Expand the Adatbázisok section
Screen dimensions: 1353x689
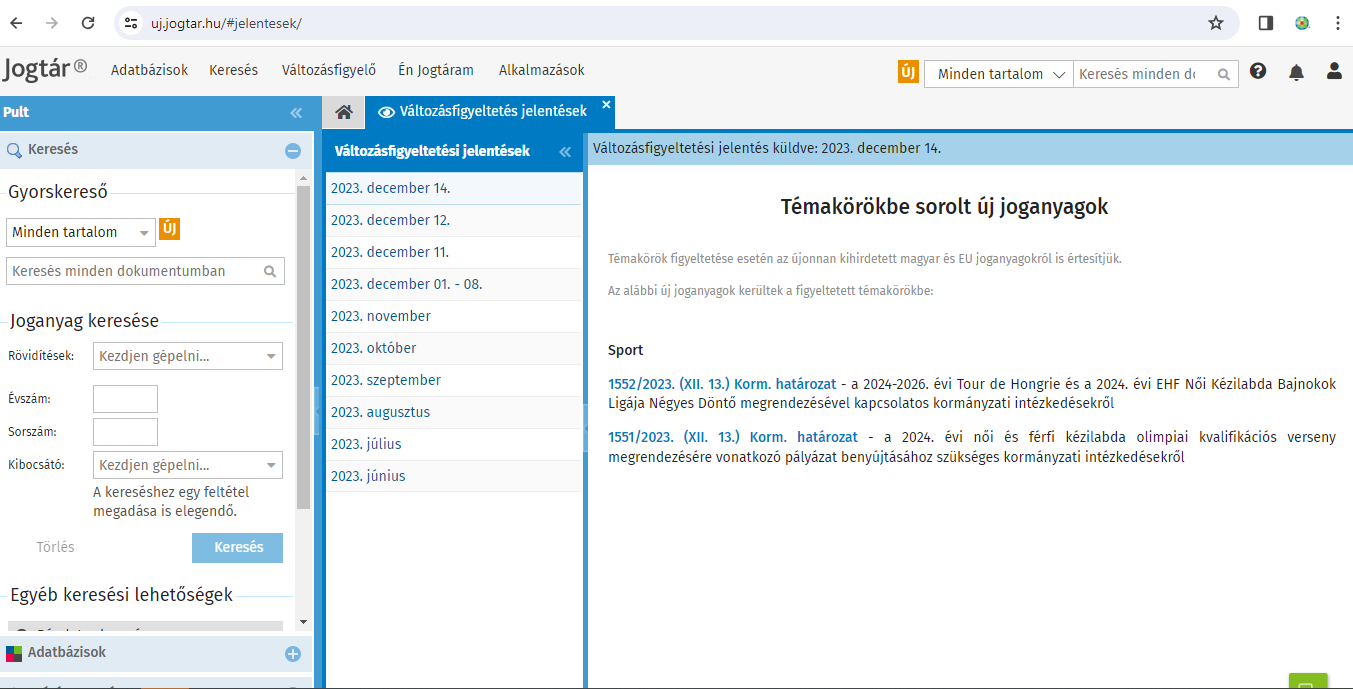point(292,654)
